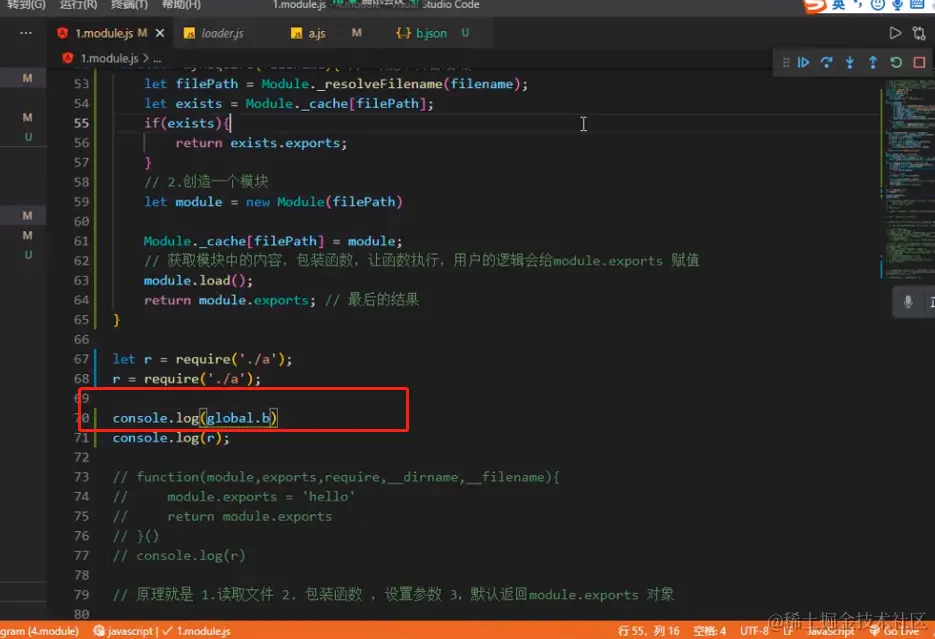Open the 运行(R) menu
The width and height of the screenshot is (935, 639).
click(78, 5)
